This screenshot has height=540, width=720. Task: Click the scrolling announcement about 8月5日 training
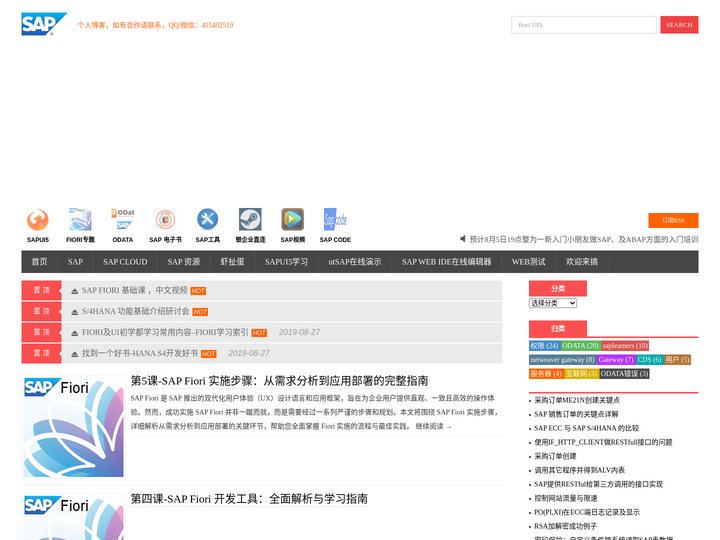(x=584, y=239)
